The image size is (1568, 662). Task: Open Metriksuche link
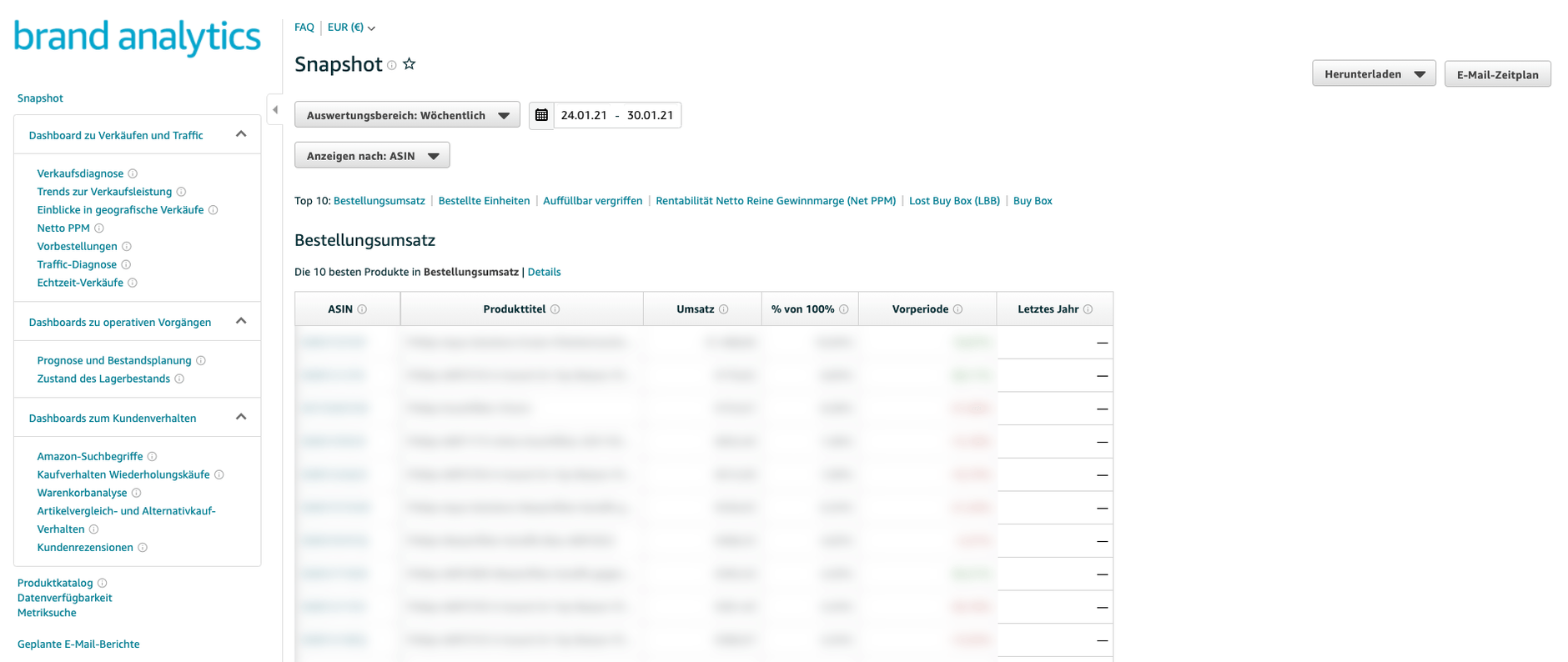tap(47, 613)
